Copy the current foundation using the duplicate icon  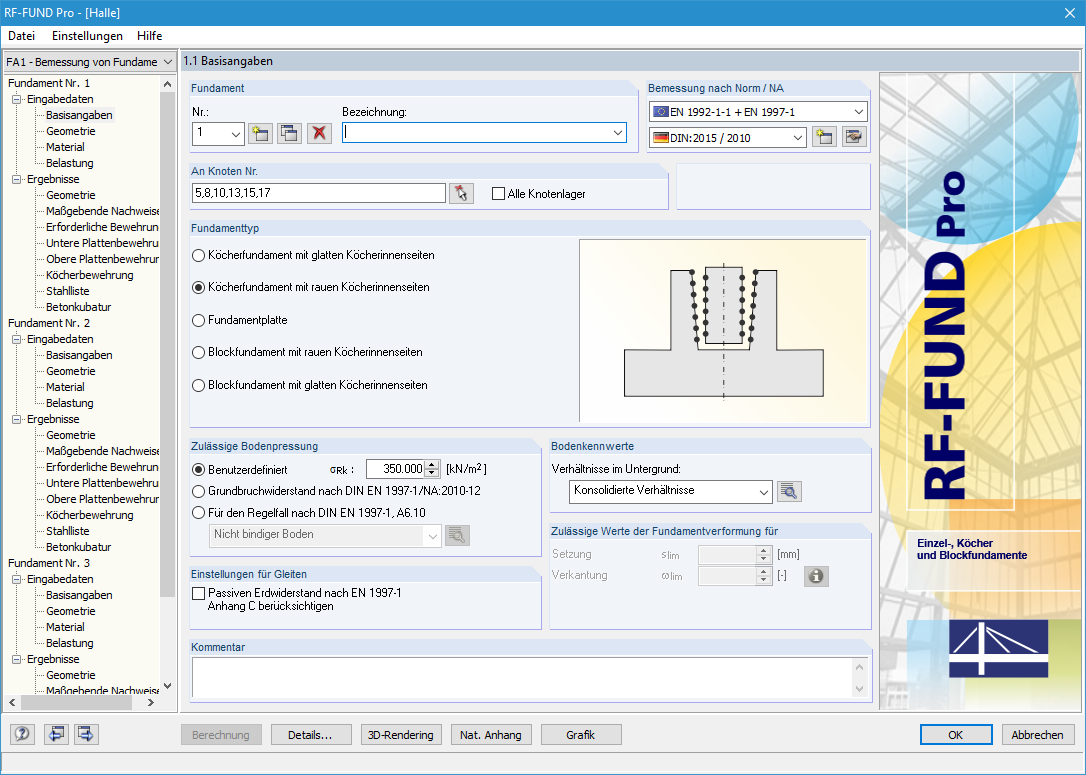click(x=290, y=133)
